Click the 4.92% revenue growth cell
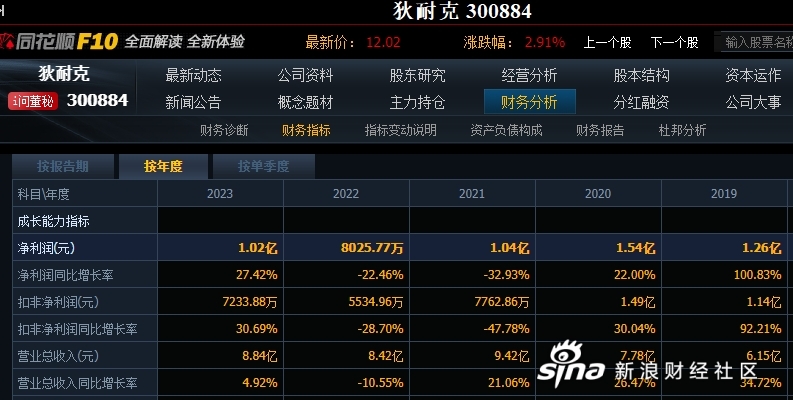The height and width of the screenshot is (400, 793). 260,383
